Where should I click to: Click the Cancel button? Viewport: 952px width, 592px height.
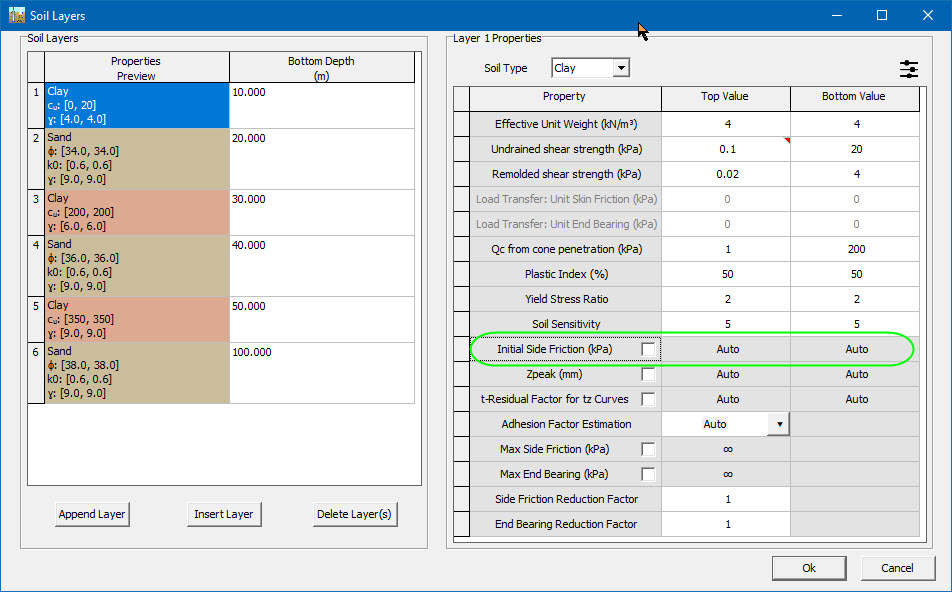coord(897,568)
